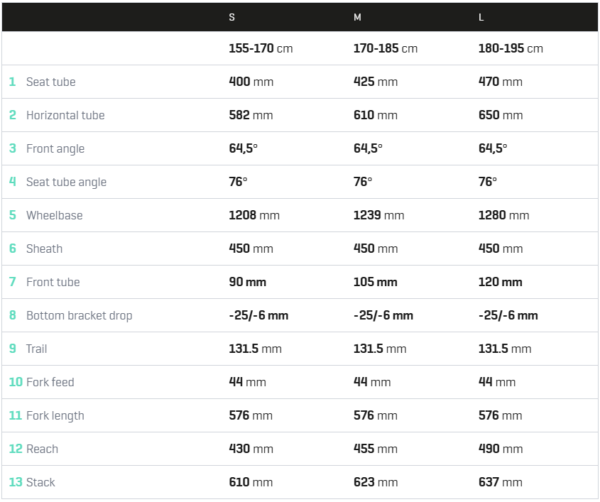Click the Sheath row label
600x502 pixels.
[44, 248]
